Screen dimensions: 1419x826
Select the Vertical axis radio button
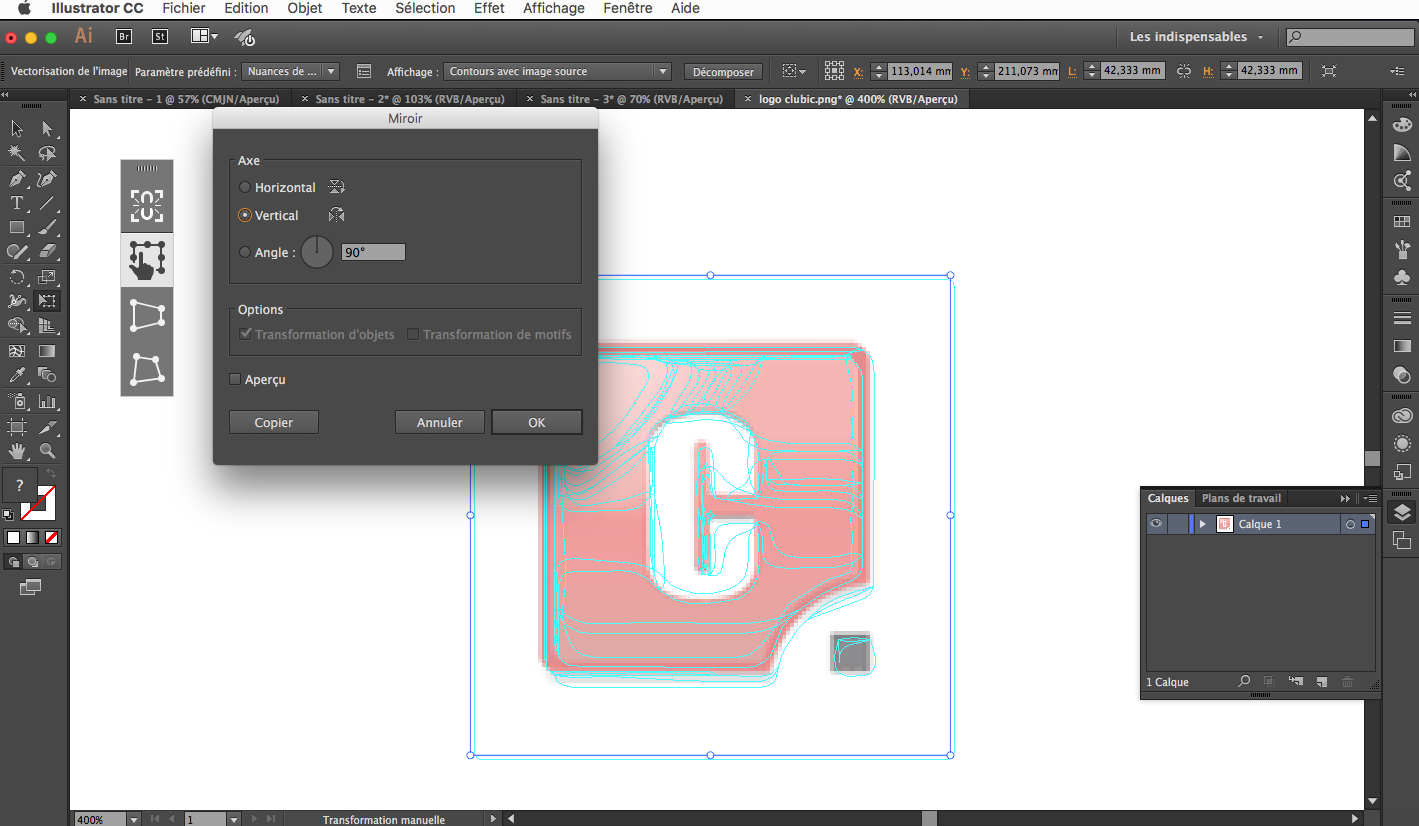click(x=245, y=215)
